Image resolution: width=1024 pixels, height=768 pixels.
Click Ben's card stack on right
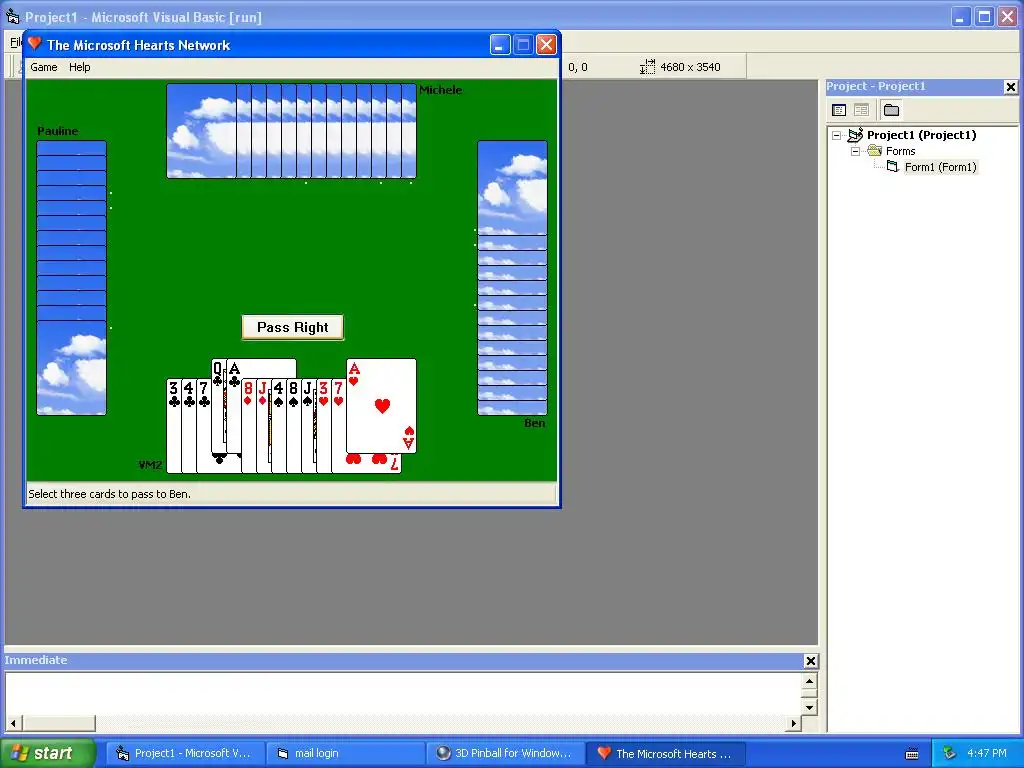tap(513, 278)
